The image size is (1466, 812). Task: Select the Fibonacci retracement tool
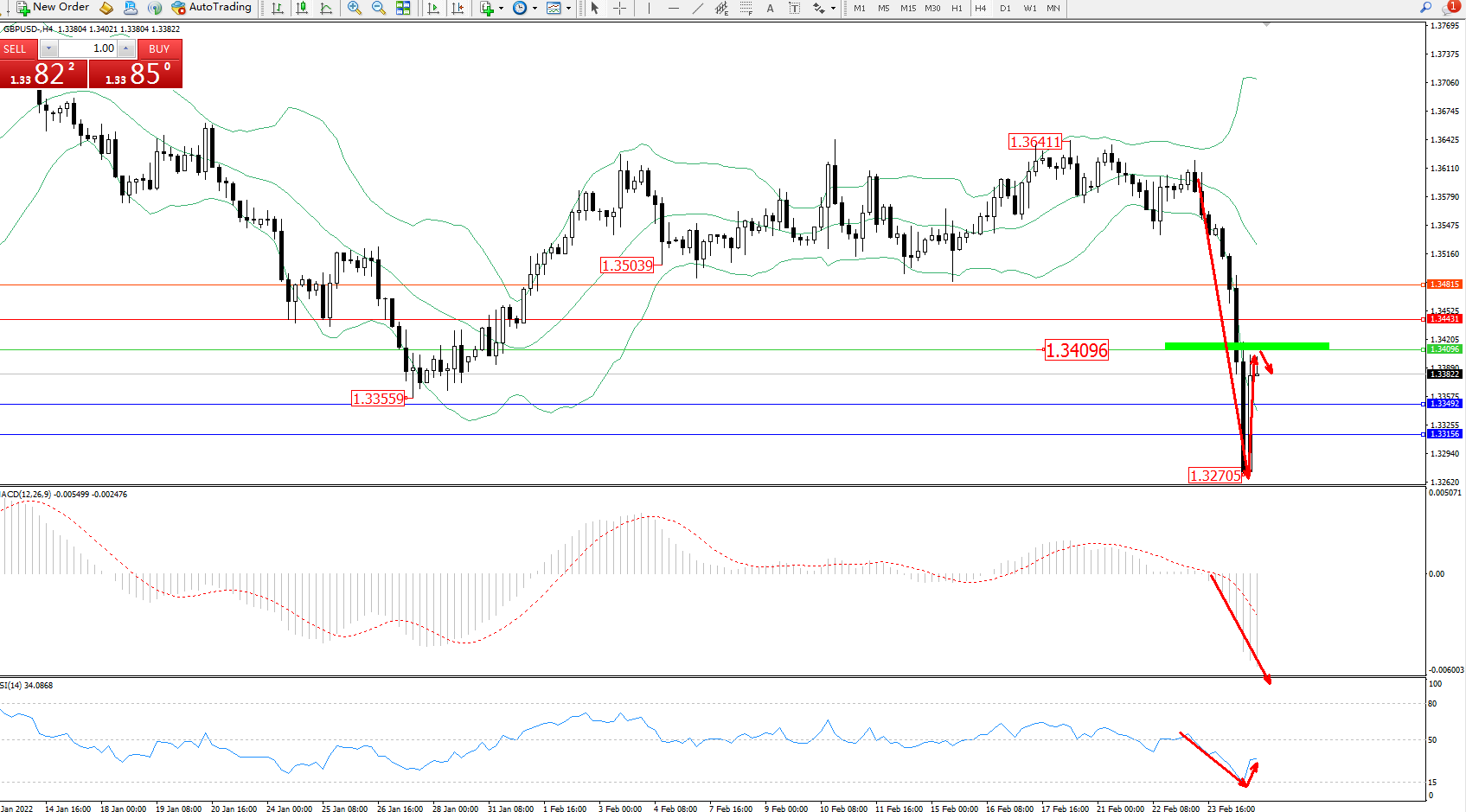[x=746, y=9]
